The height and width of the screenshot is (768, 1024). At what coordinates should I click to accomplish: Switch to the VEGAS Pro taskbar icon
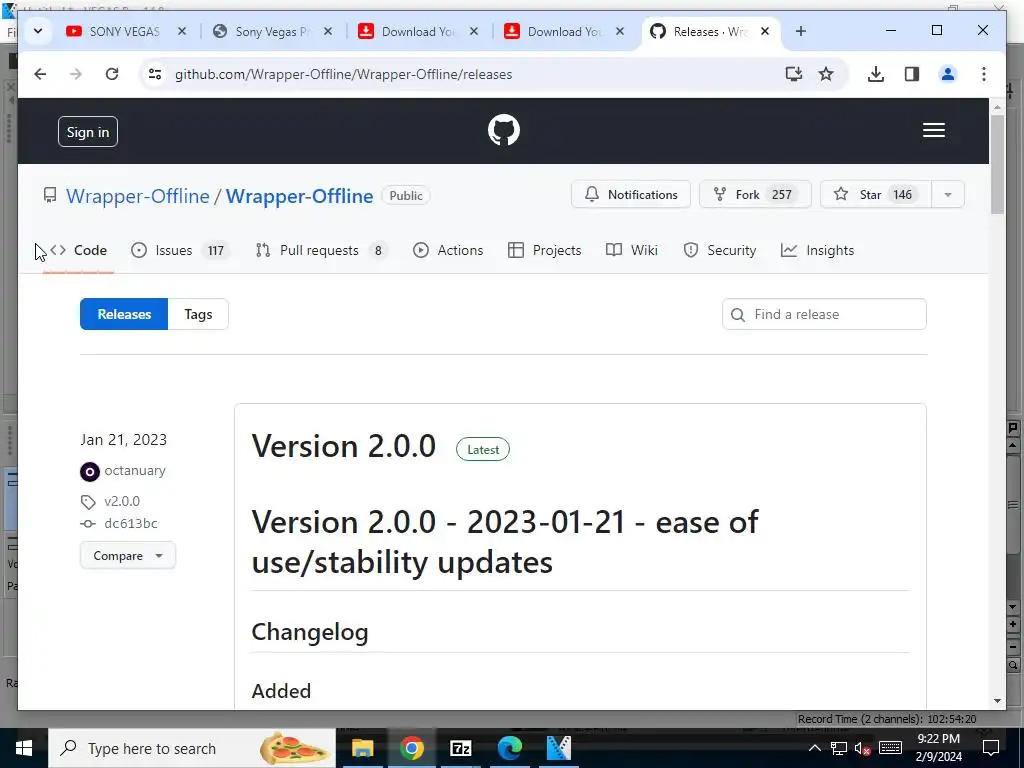click(x=558, y=748)
